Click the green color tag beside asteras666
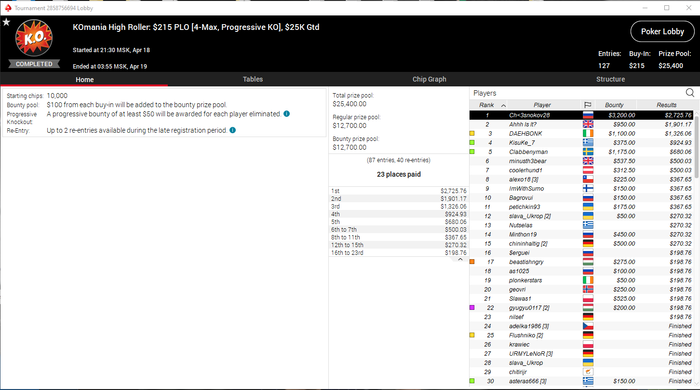 [472, 381]
